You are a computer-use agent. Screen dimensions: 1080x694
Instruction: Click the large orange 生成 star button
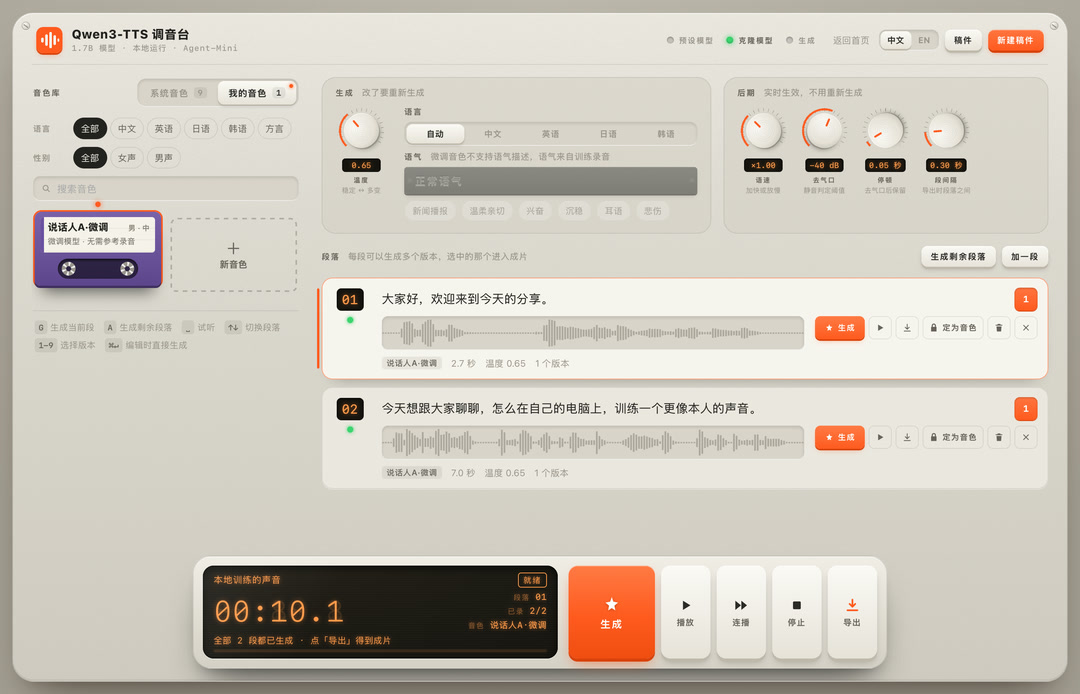pos(612,613)
